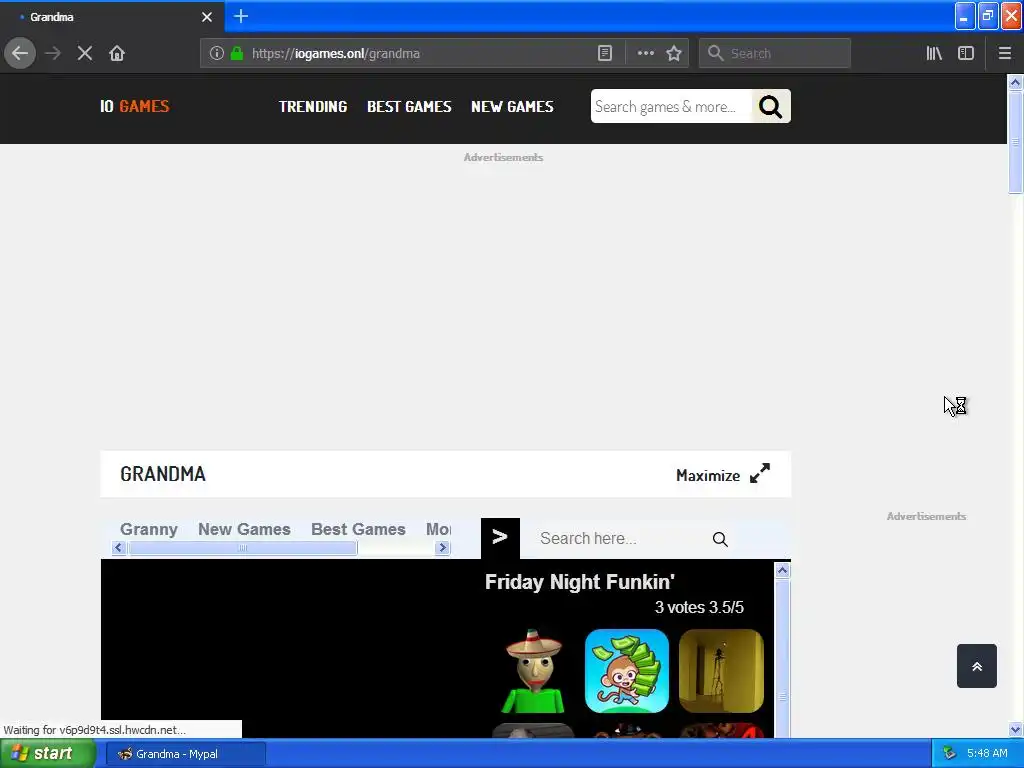This screenshot has width=1024, height=768.
Task: Click the Maximize label
Action: pyautogui.click(x=708, y=475)
